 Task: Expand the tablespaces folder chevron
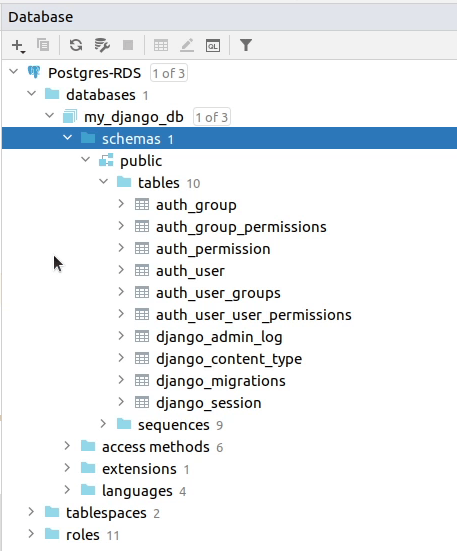[x=31, y=512]
